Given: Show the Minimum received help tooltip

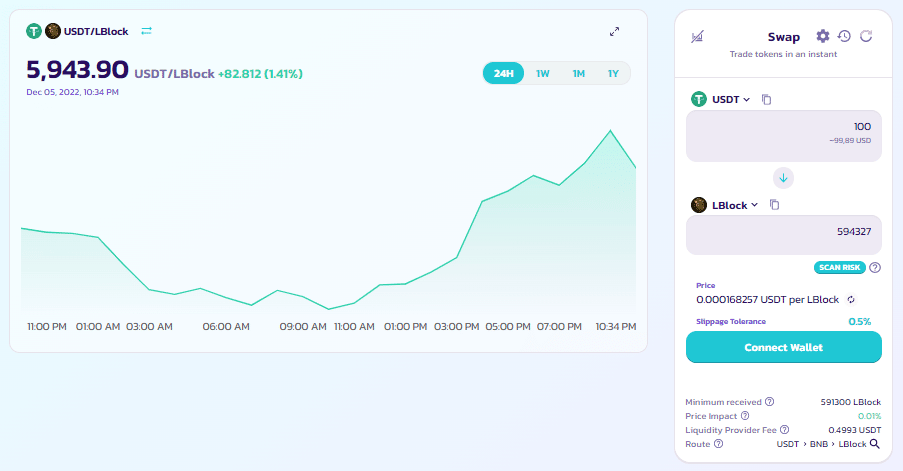Looking at the screenshot, I should pos(770,401).
